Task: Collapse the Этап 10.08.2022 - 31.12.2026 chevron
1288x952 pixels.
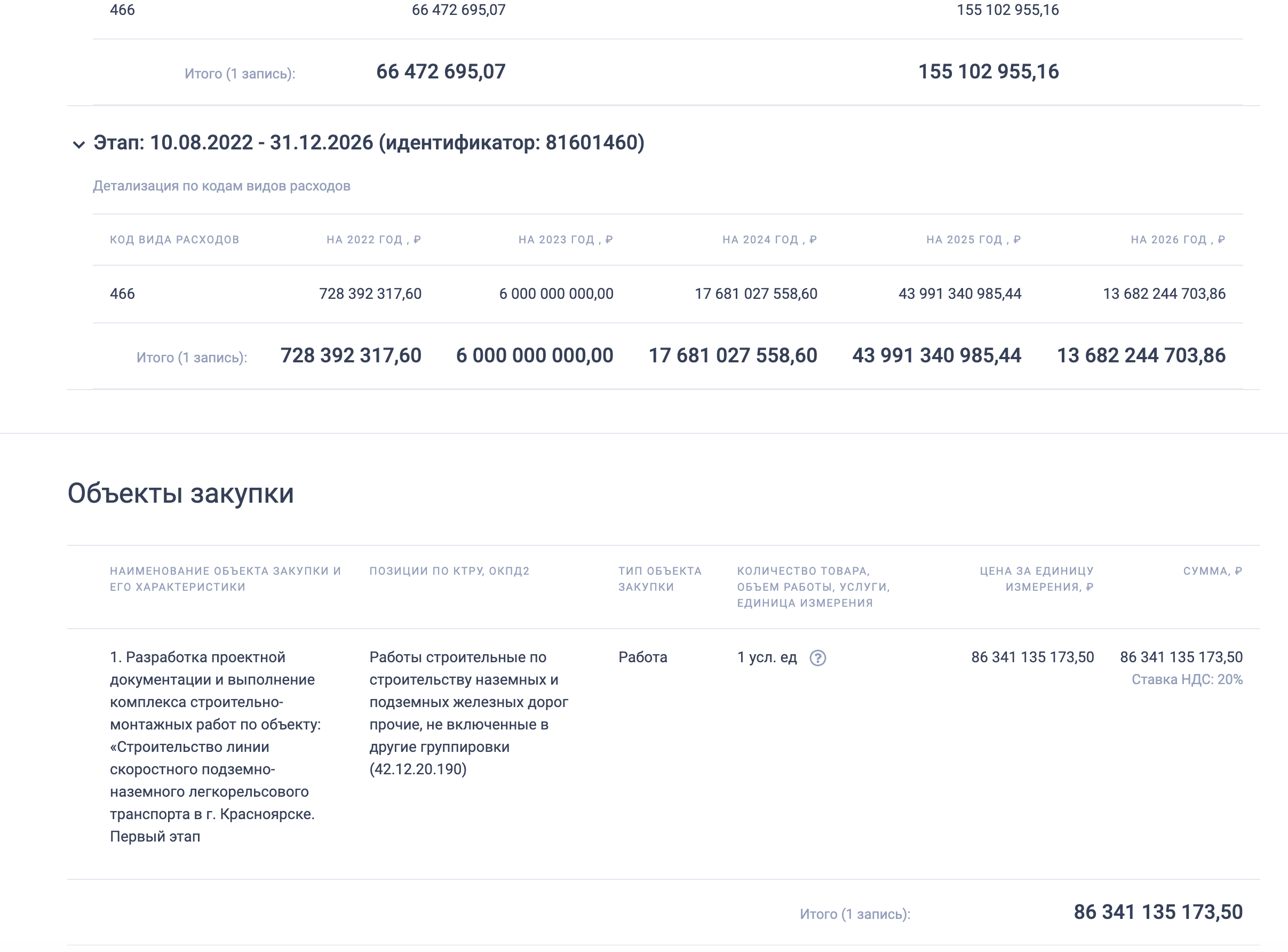Action: (x=79, y=144)
